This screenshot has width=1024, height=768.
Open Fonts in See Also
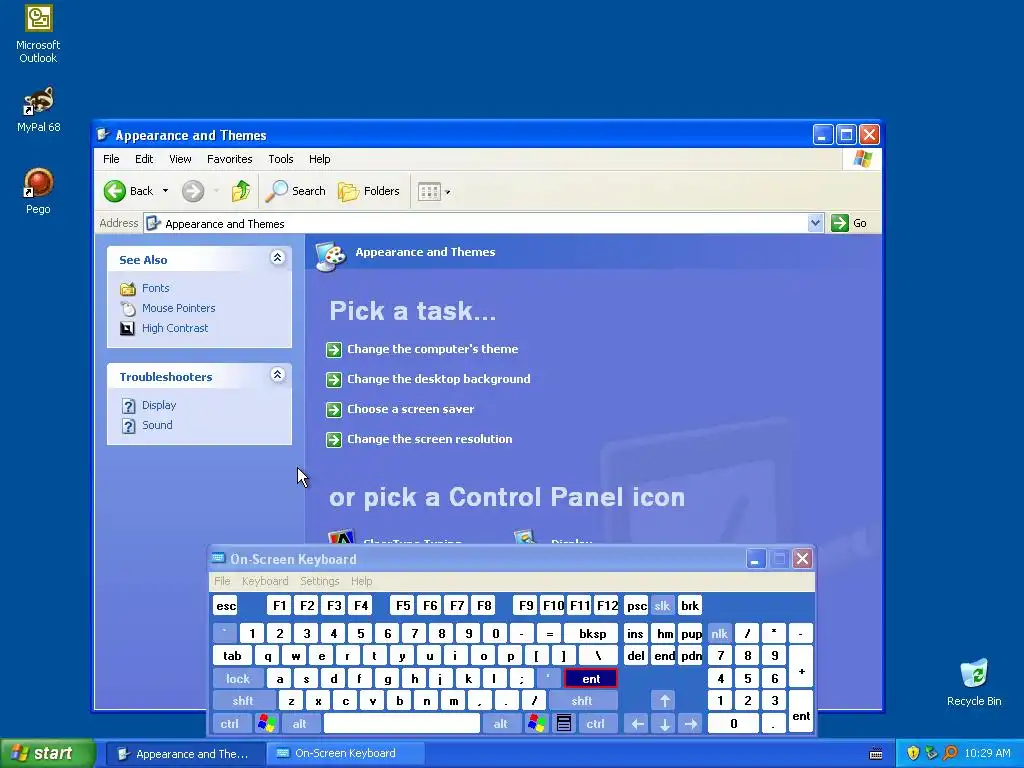[x=155, y=288]
